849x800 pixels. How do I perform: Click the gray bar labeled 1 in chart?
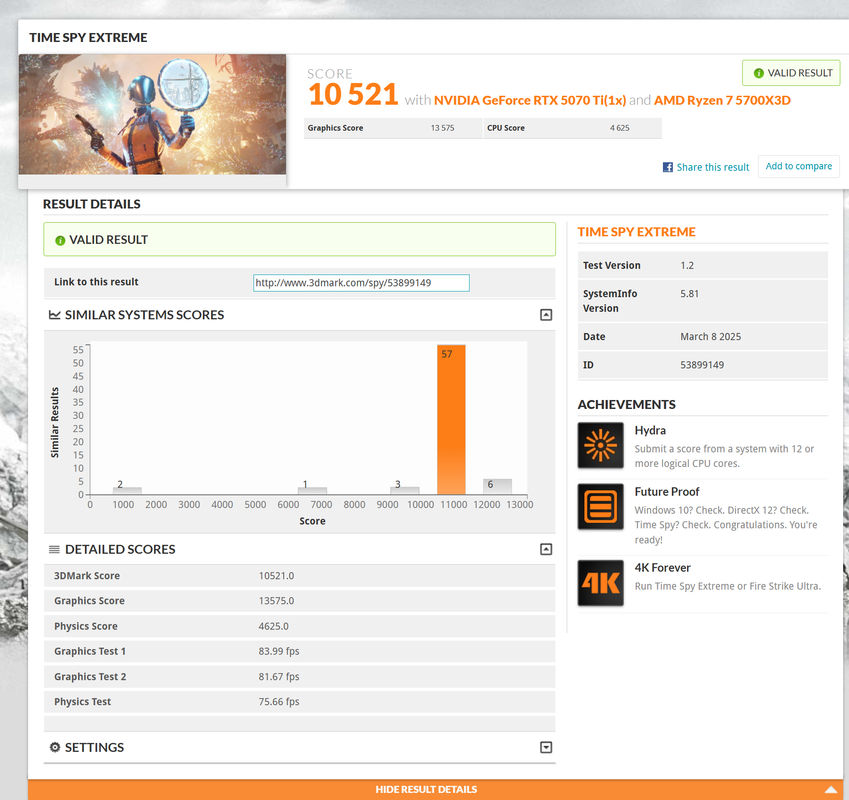tap(312, 491)
